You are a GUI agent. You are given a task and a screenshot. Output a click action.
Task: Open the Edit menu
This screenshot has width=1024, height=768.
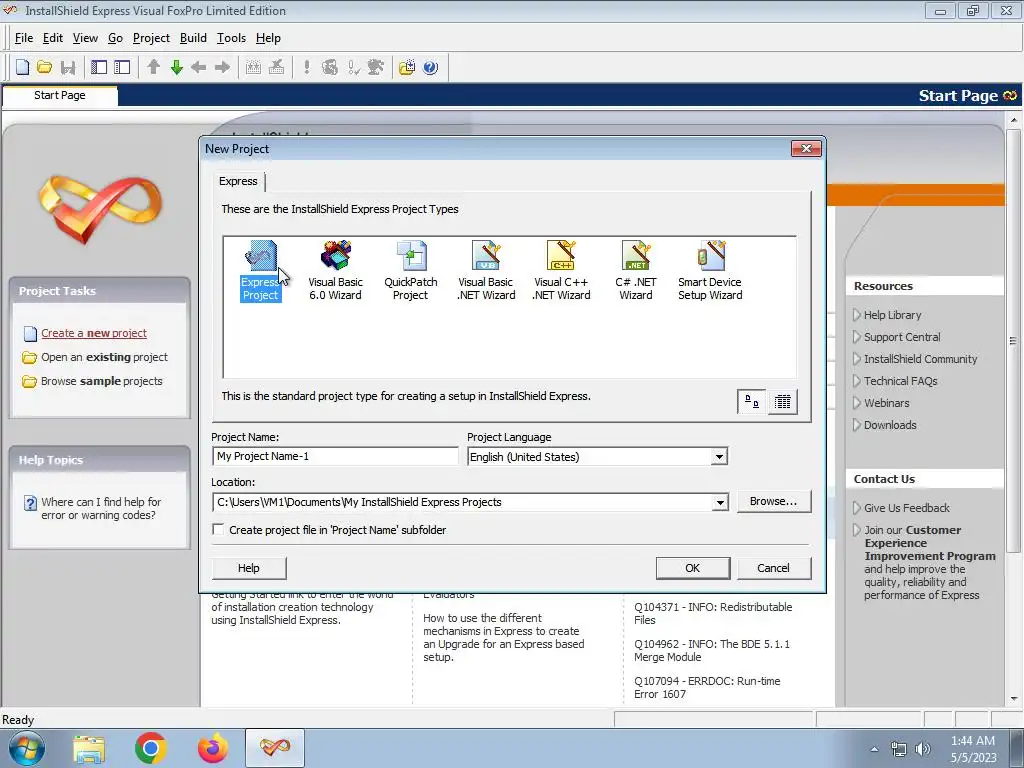pos(53,38)
